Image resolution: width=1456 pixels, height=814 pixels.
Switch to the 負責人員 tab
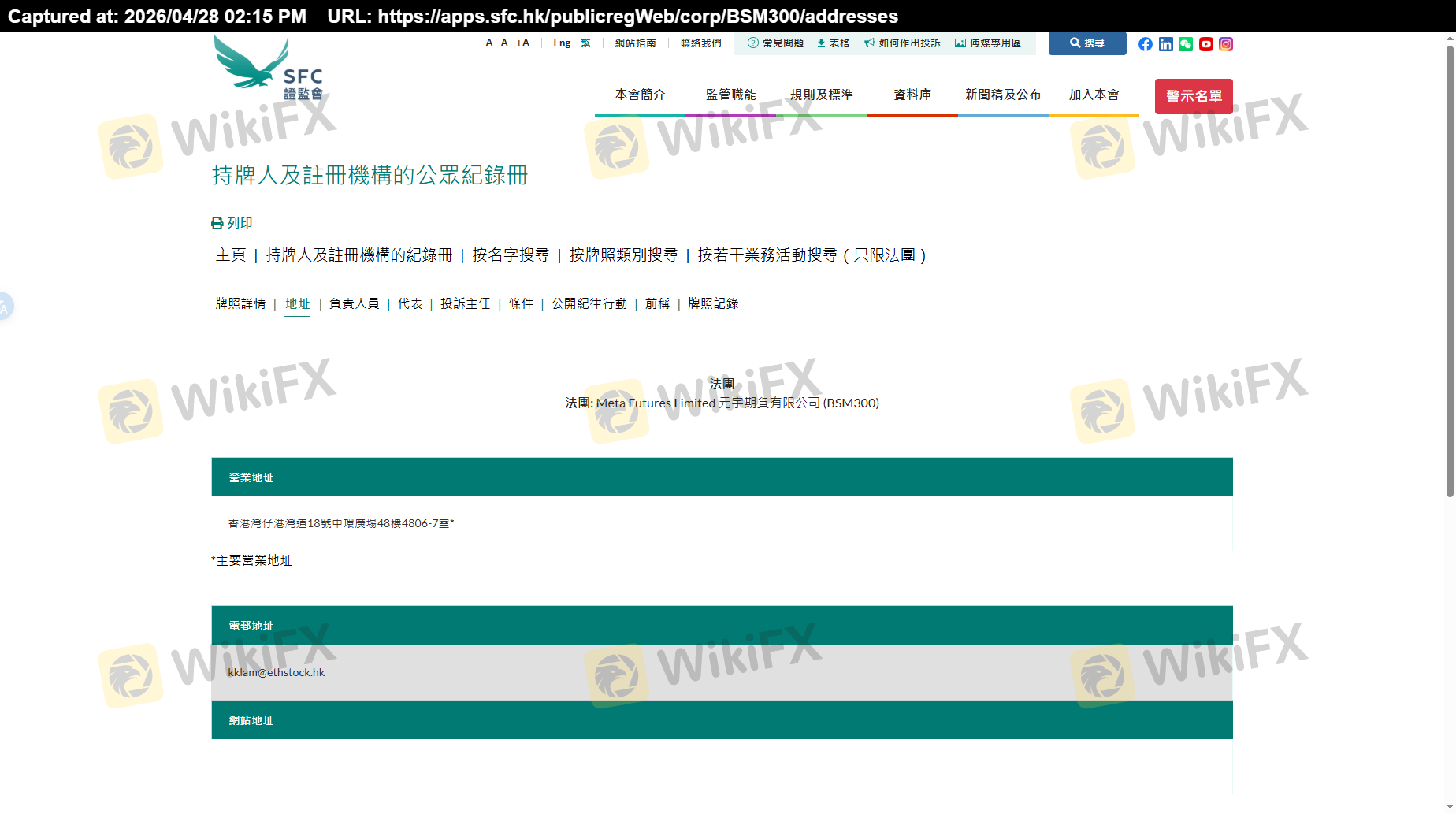[354, 303]
